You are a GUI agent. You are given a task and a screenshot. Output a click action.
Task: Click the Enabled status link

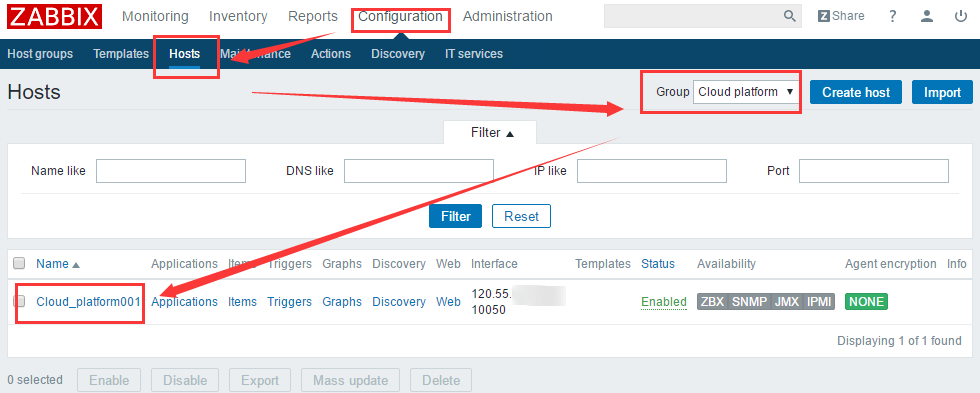[x=664, y=302]
